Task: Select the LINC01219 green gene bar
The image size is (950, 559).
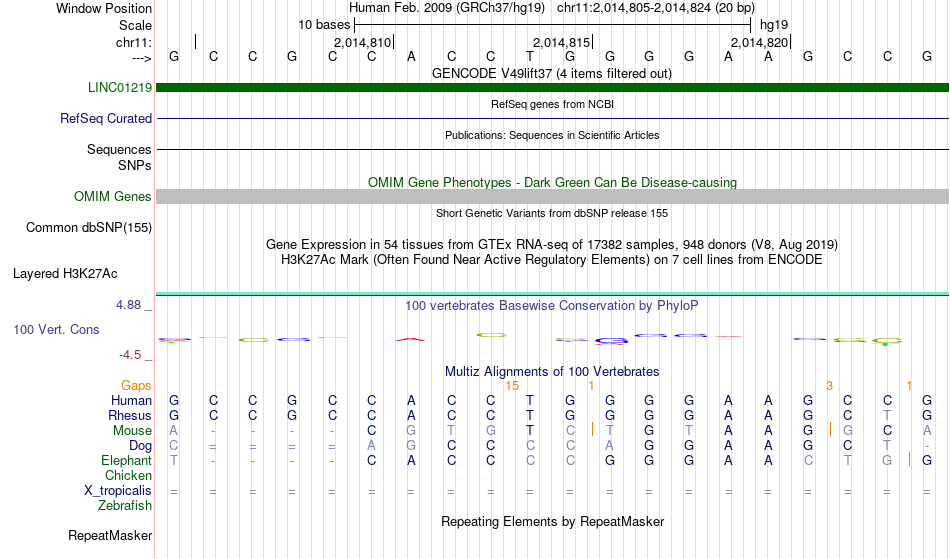Action: pyautogui.click(x=553, y=87)
